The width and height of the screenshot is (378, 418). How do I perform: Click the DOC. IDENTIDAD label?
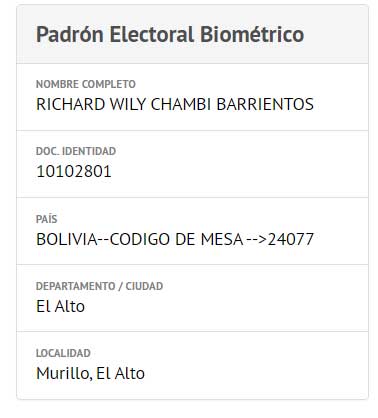tap(76, 151)
